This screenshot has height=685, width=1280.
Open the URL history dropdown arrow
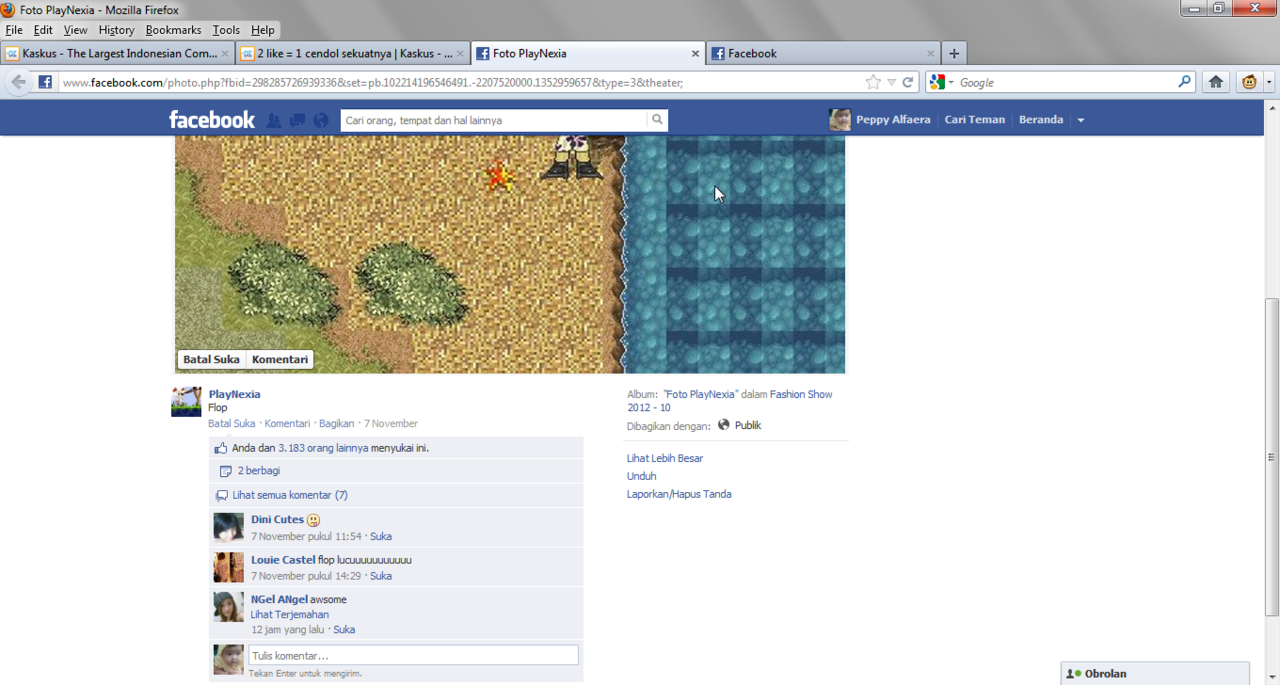point(892,82)
